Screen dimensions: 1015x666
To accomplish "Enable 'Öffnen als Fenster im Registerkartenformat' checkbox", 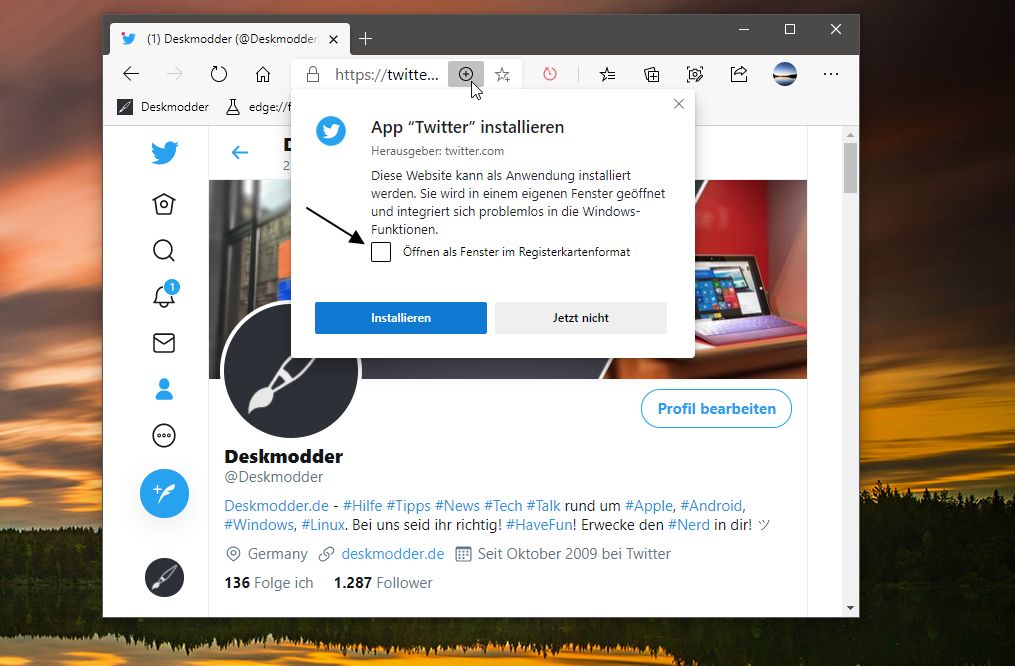I will pos(381,252).
